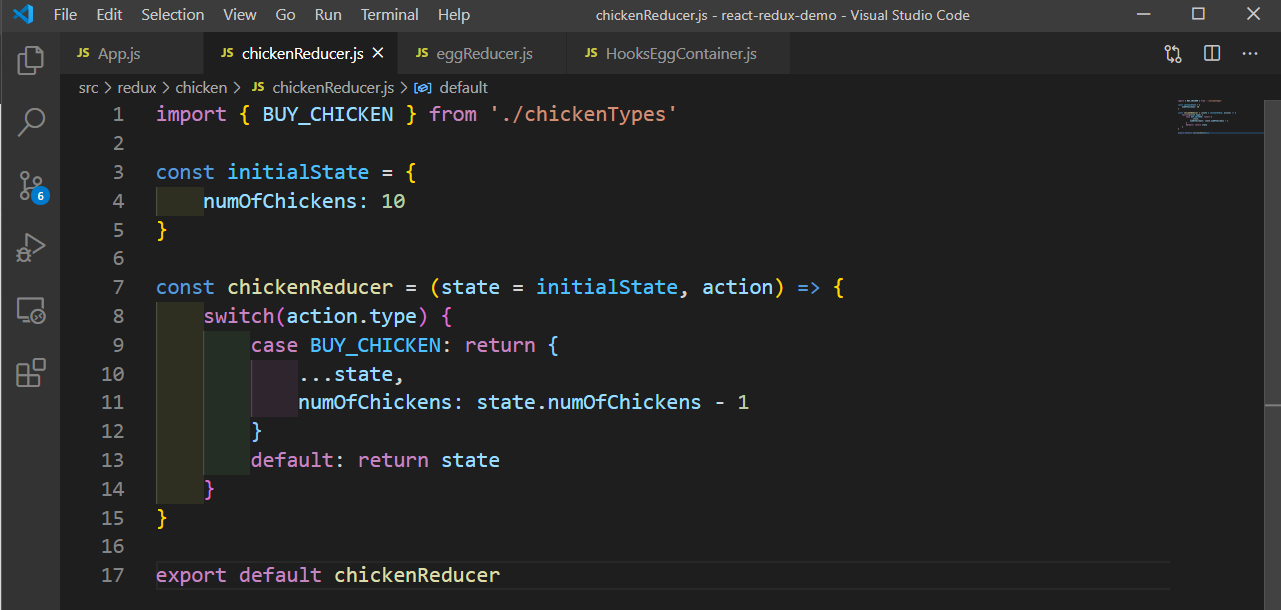Click initialState on line 3
1281x610 pixels.
point(298,172)
